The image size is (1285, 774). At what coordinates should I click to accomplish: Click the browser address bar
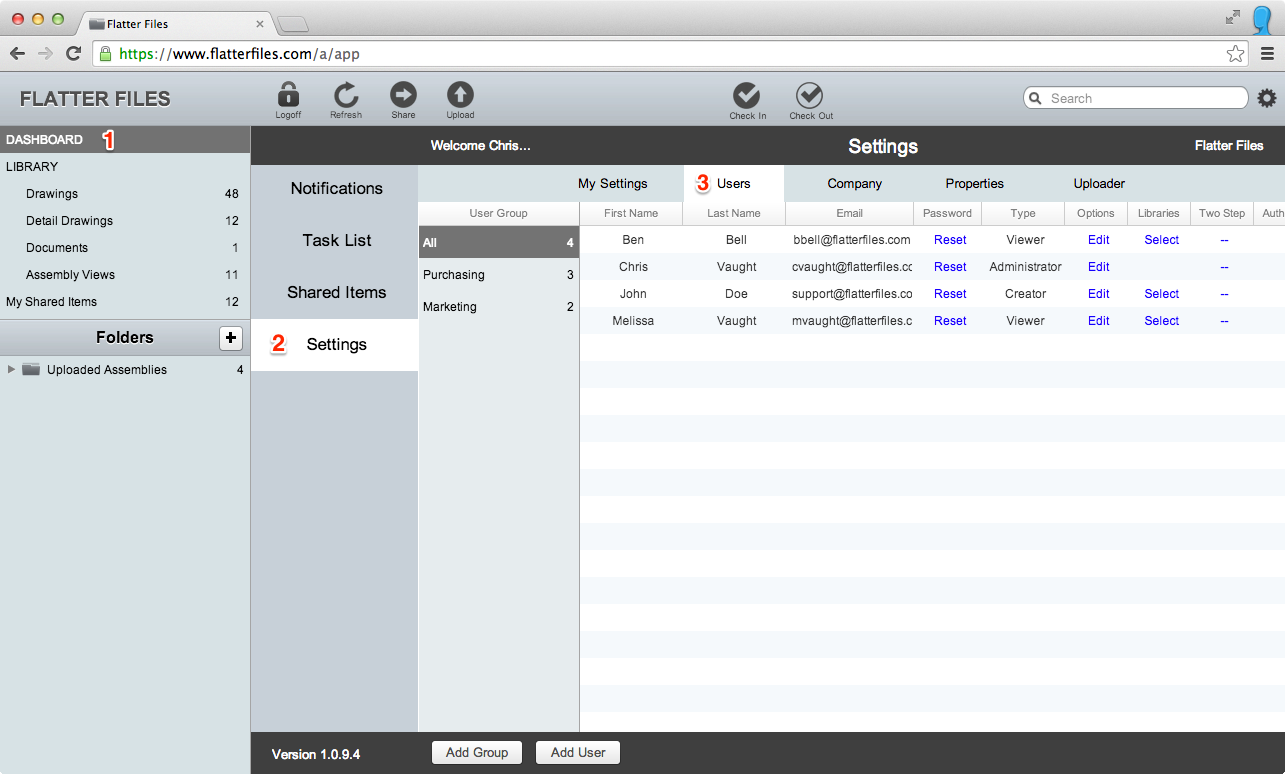pos(670,54)
